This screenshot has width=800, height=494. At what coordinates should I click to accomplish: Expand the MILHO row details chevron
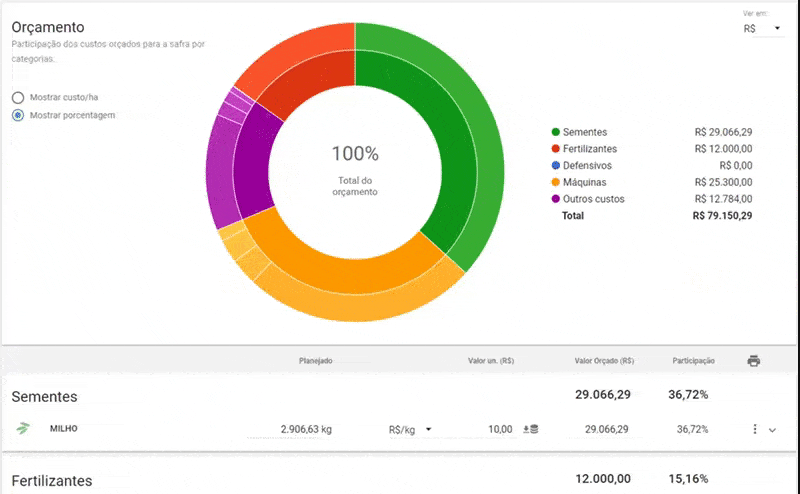pyautogui.click(x=772, y=430)
